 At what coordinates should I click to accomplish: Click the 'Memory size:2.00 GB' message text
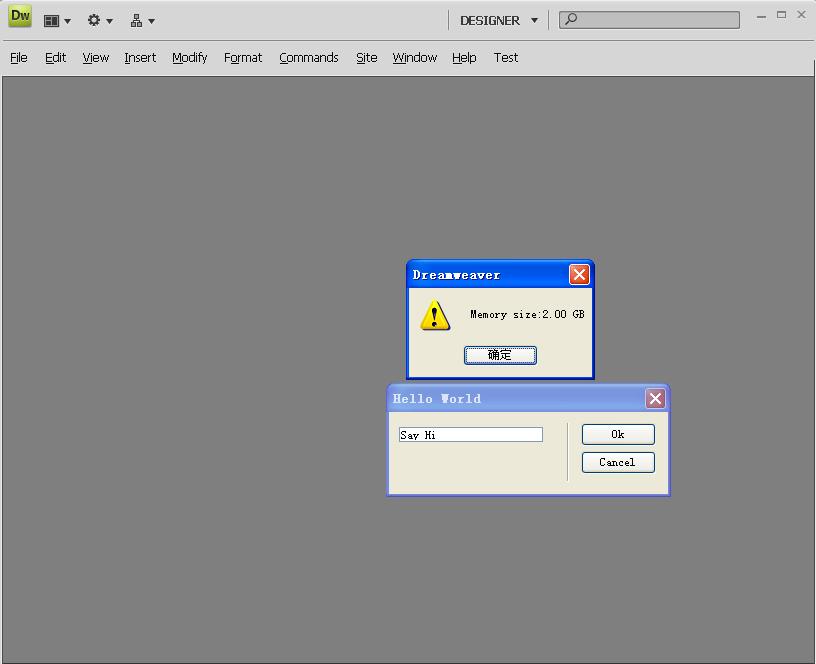pos(527,314)
